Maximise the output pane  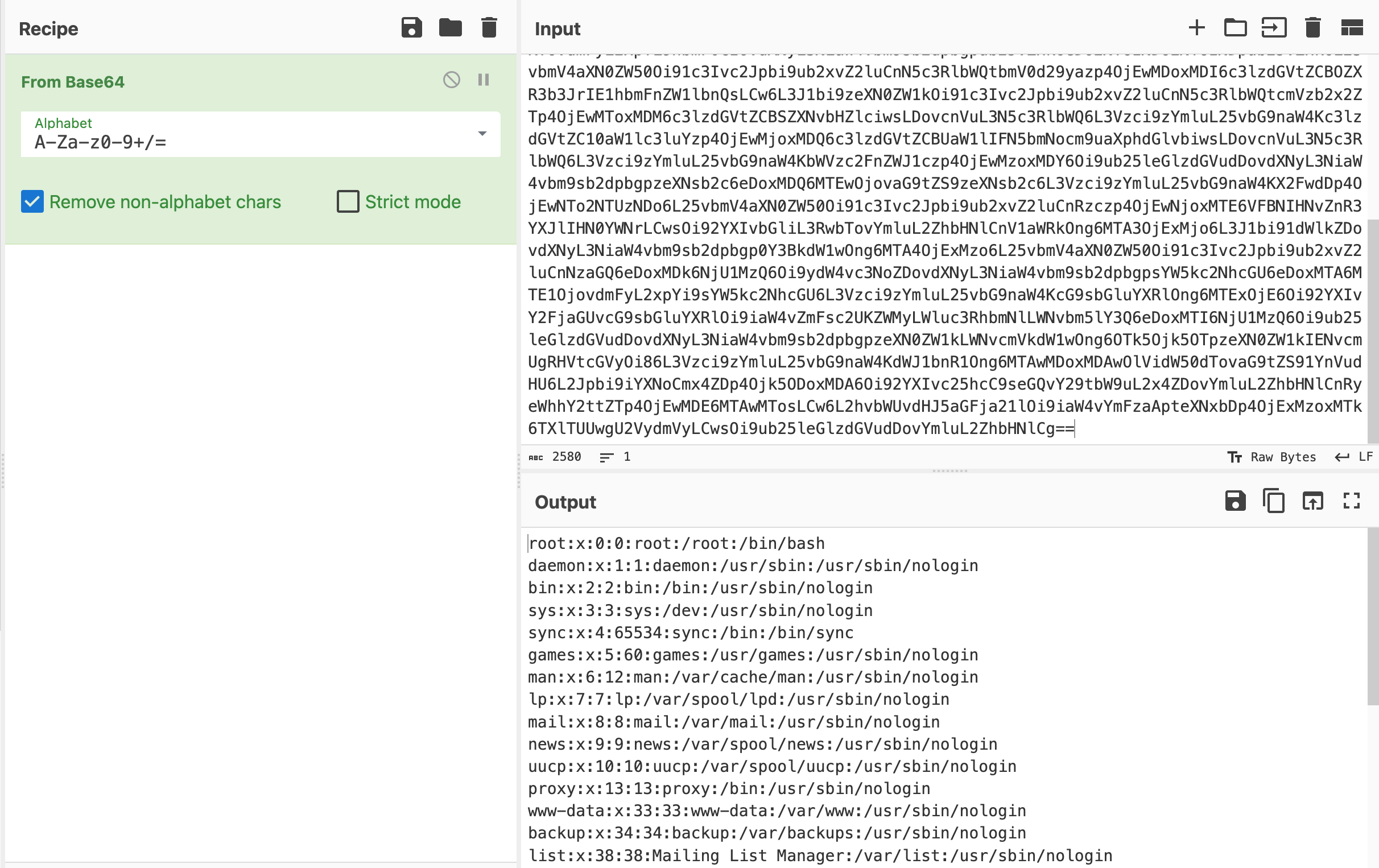pyautogui.click(x=1352, y=501)
